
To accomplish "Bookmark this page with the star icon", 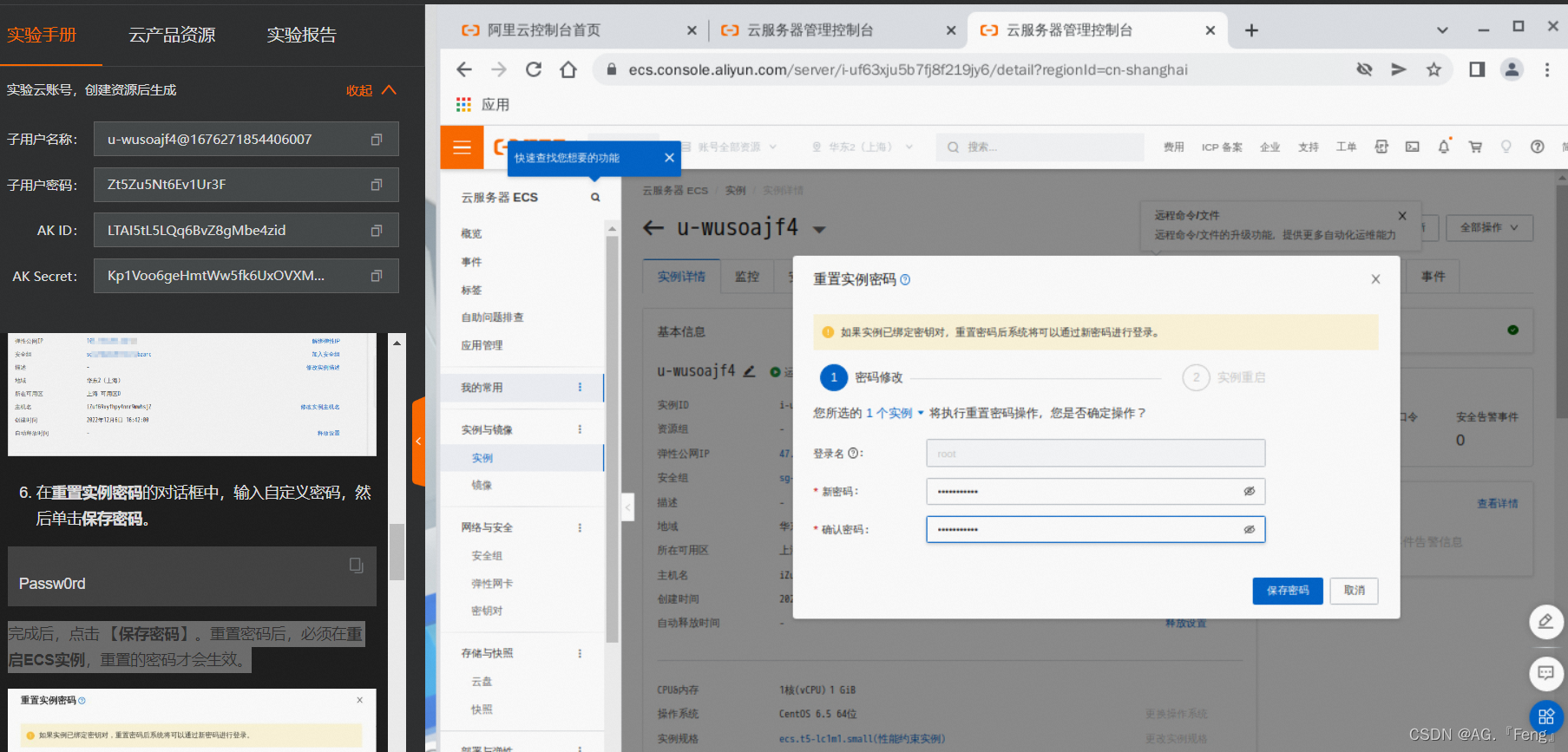I will click(1434, 69).
